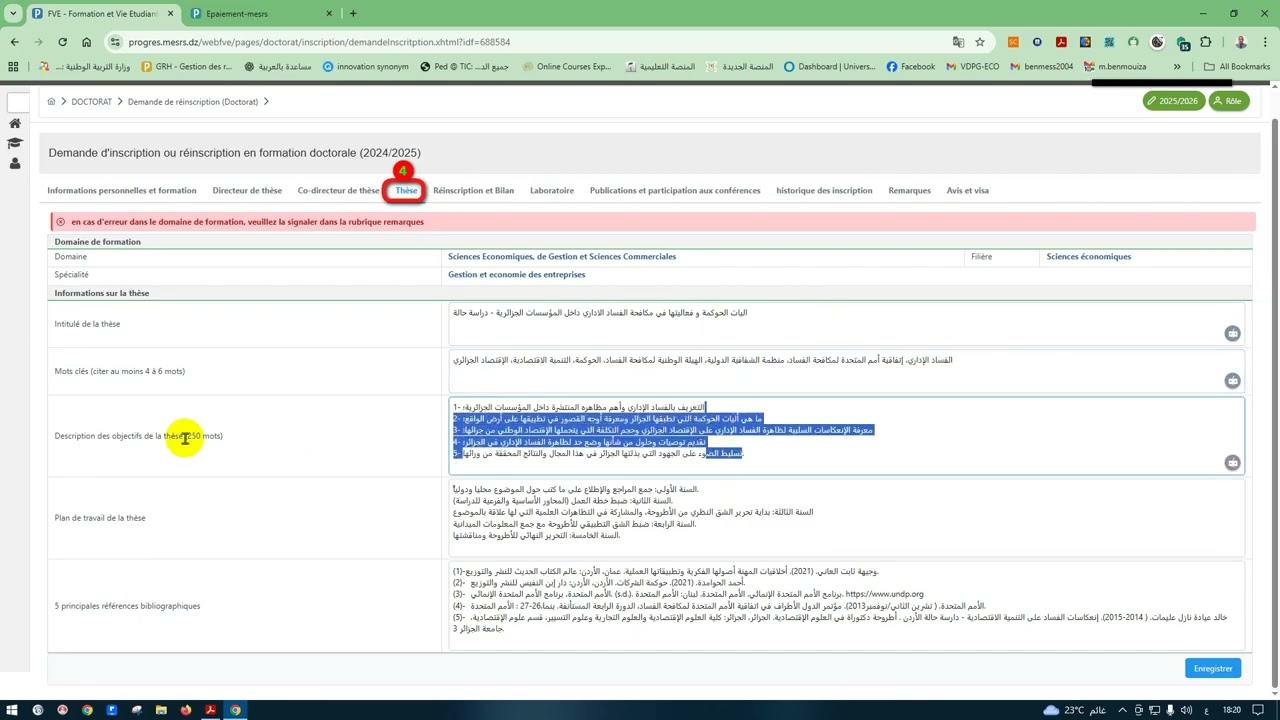The width and height of the screenshot is (1280, 720).
Task: Click the translate page icon in address bar
Action: pos(958,42)
